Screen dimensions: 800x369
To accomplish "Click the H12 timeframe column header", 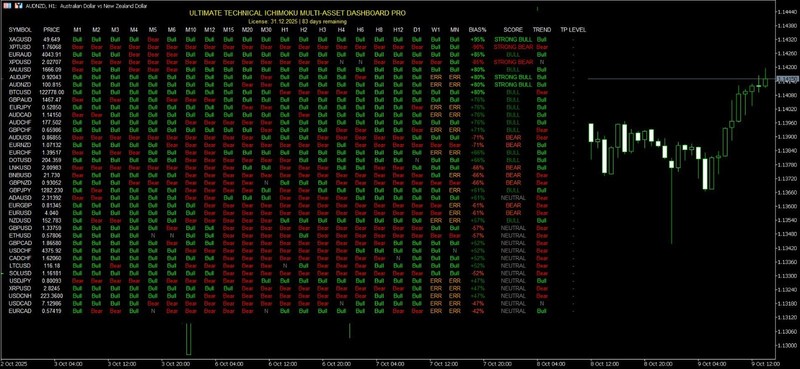I will (398, 30).
